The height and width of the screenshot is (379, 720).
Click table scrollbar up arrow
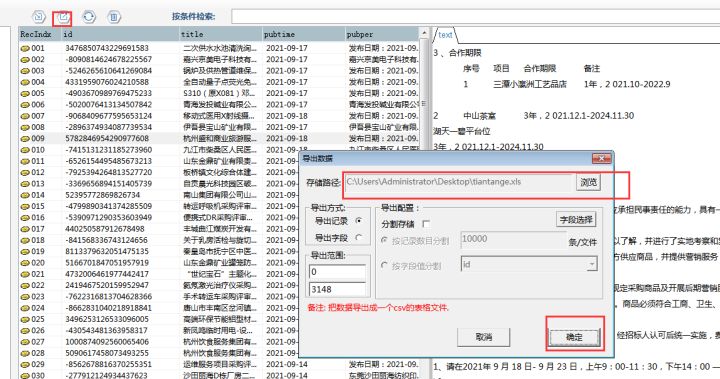pos(424,34)
